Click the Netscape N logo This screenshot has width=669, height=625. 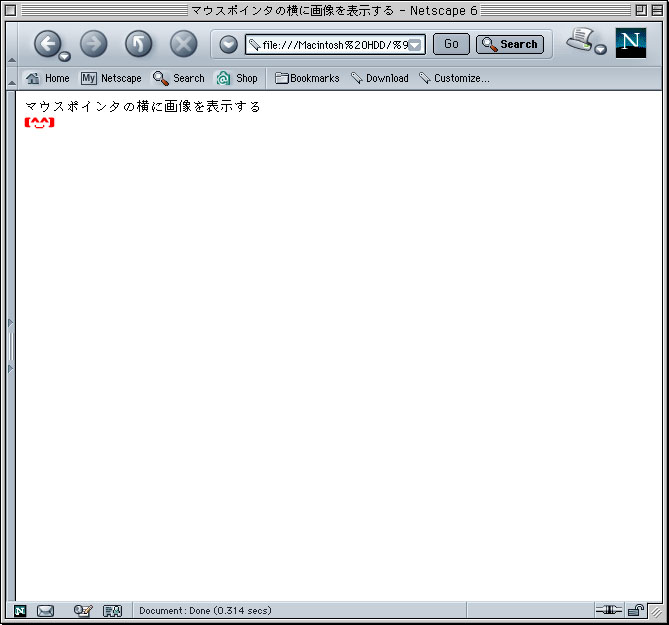coord(631,43)
